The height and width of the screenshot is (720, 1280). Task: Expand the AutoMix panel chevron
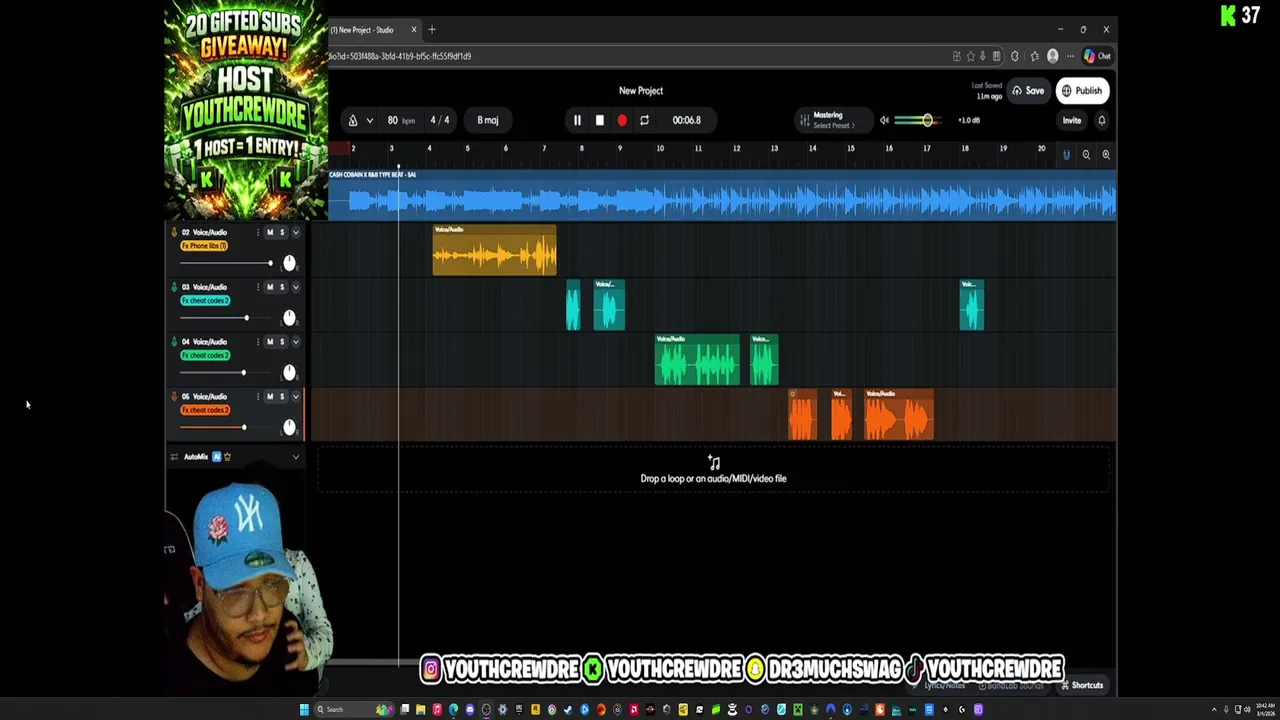pyautogui.click(x=295, y=457)
